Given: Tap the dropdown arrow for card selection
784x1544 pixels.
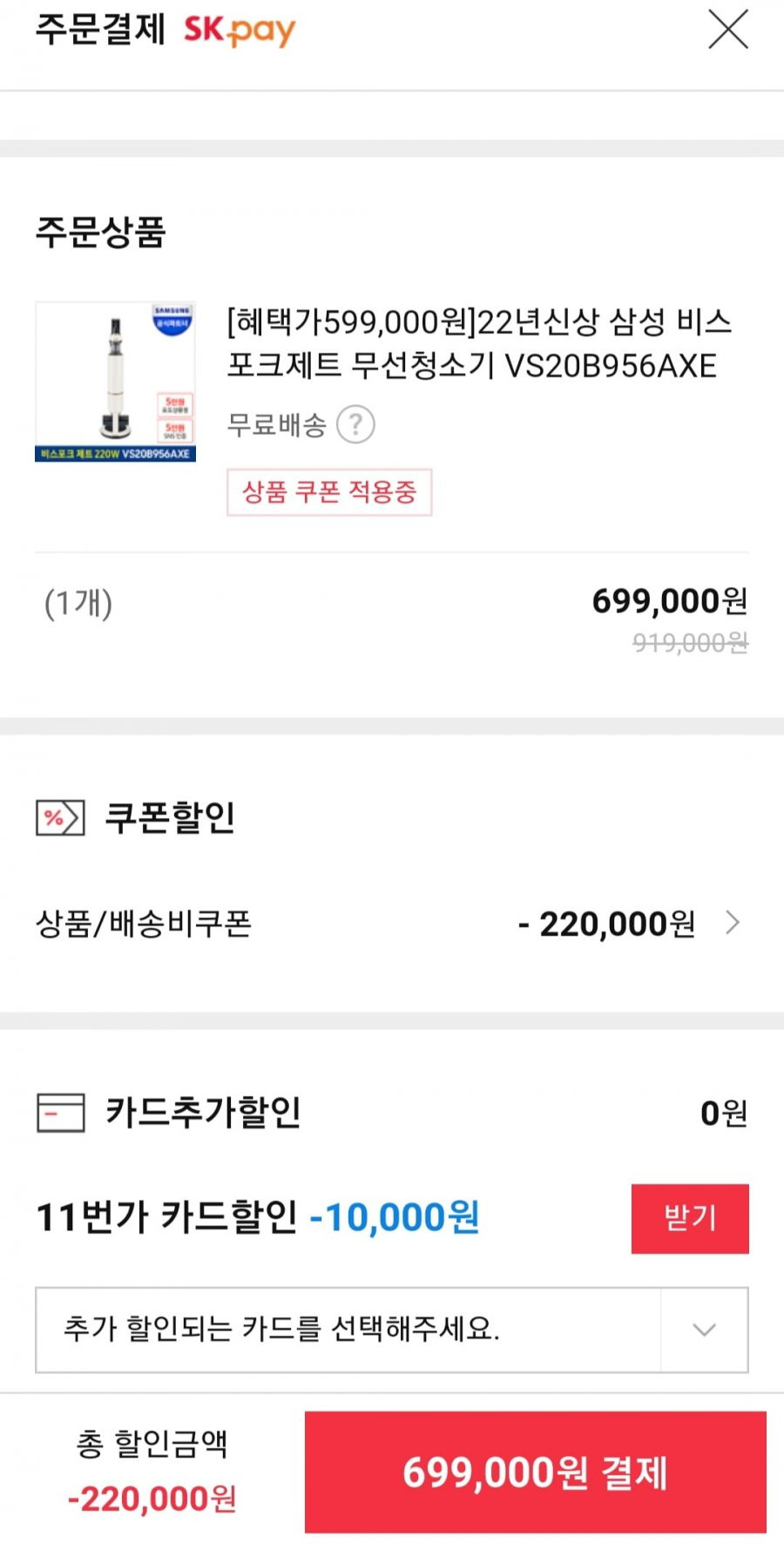Looking at the screenshot, I should pos(704,1330).
